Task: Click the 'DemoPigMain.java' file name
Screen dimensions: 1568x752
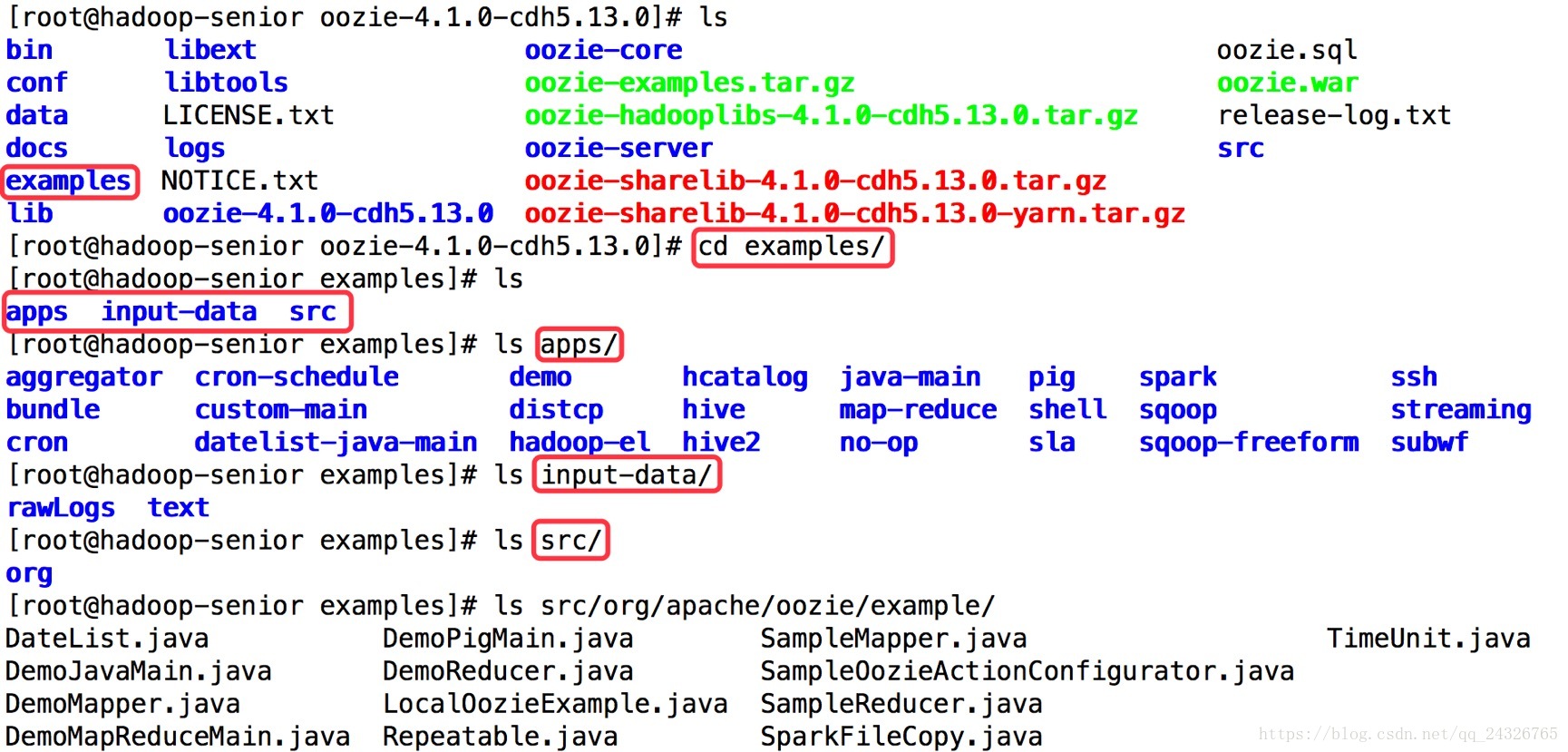Action: click(508, 638)
